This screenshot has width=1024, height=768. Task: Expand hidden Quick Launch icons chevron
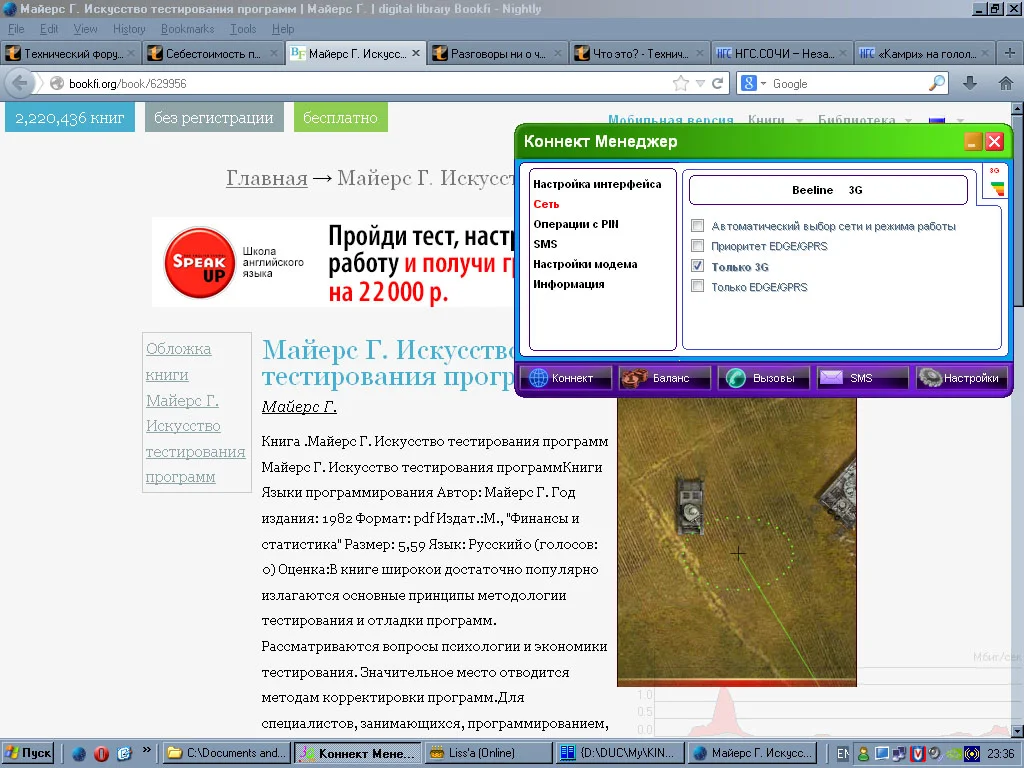point(147,749)
